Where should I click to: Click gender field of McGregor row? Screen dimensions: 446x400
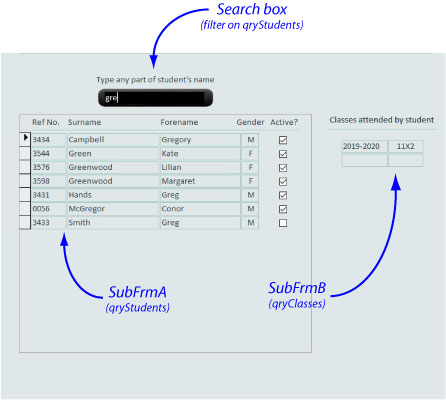tap(250, 209)
